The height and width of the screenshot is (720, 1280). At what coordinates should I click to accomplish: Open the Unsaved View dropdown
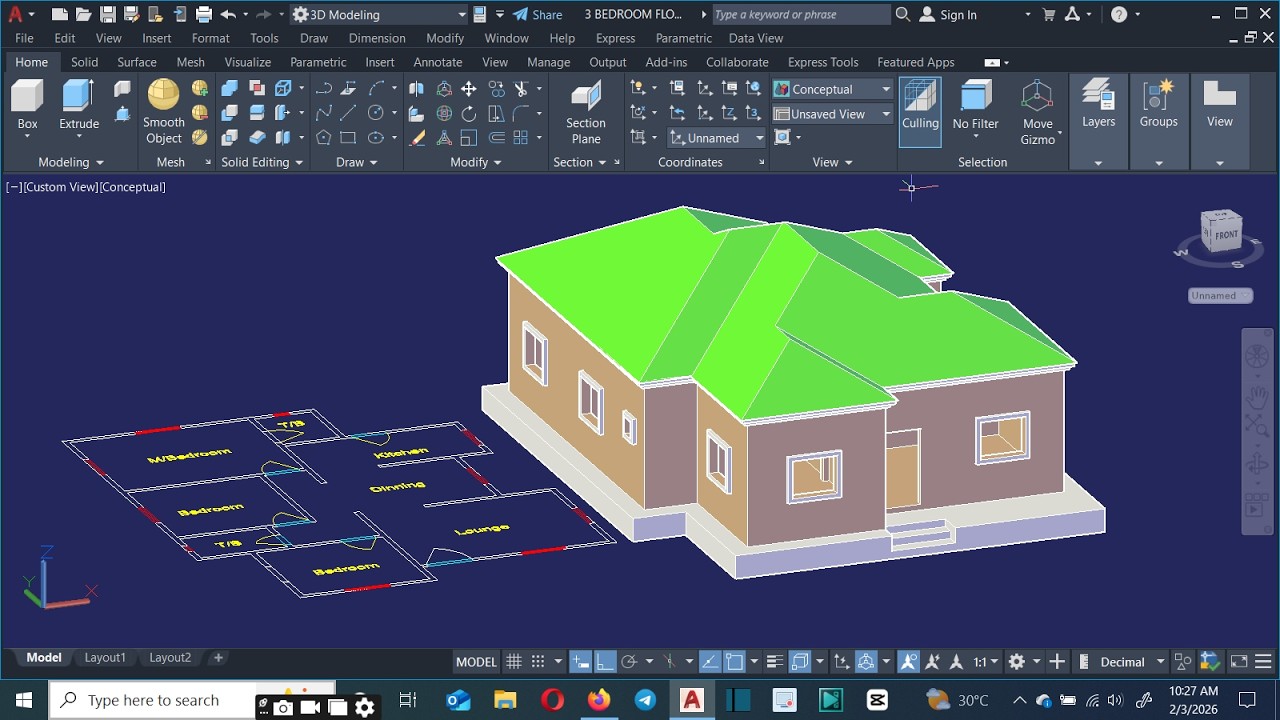point(832,114)
